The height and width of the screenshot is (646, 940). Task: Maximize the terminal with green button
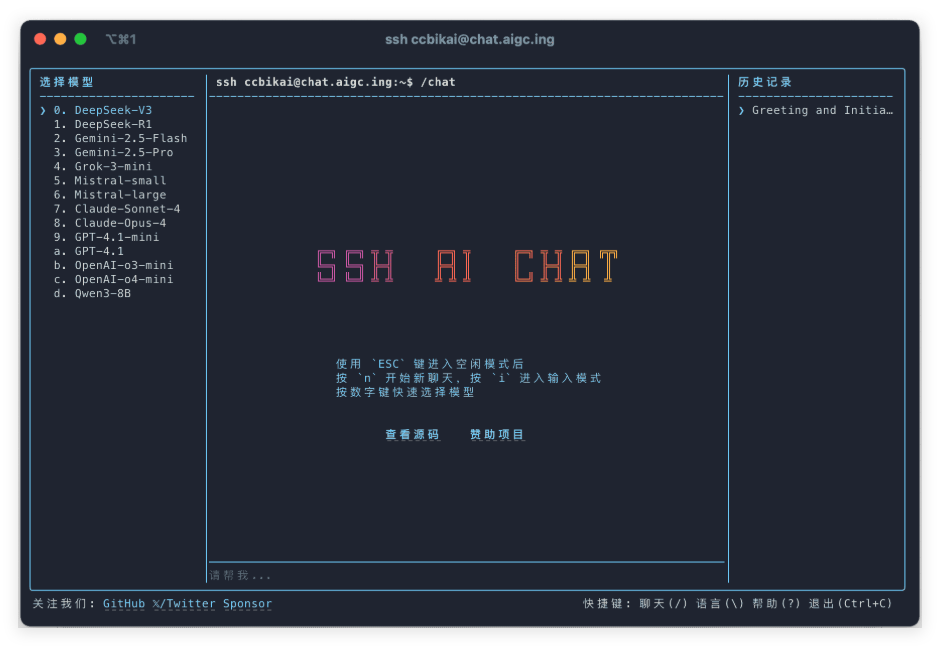80,39
